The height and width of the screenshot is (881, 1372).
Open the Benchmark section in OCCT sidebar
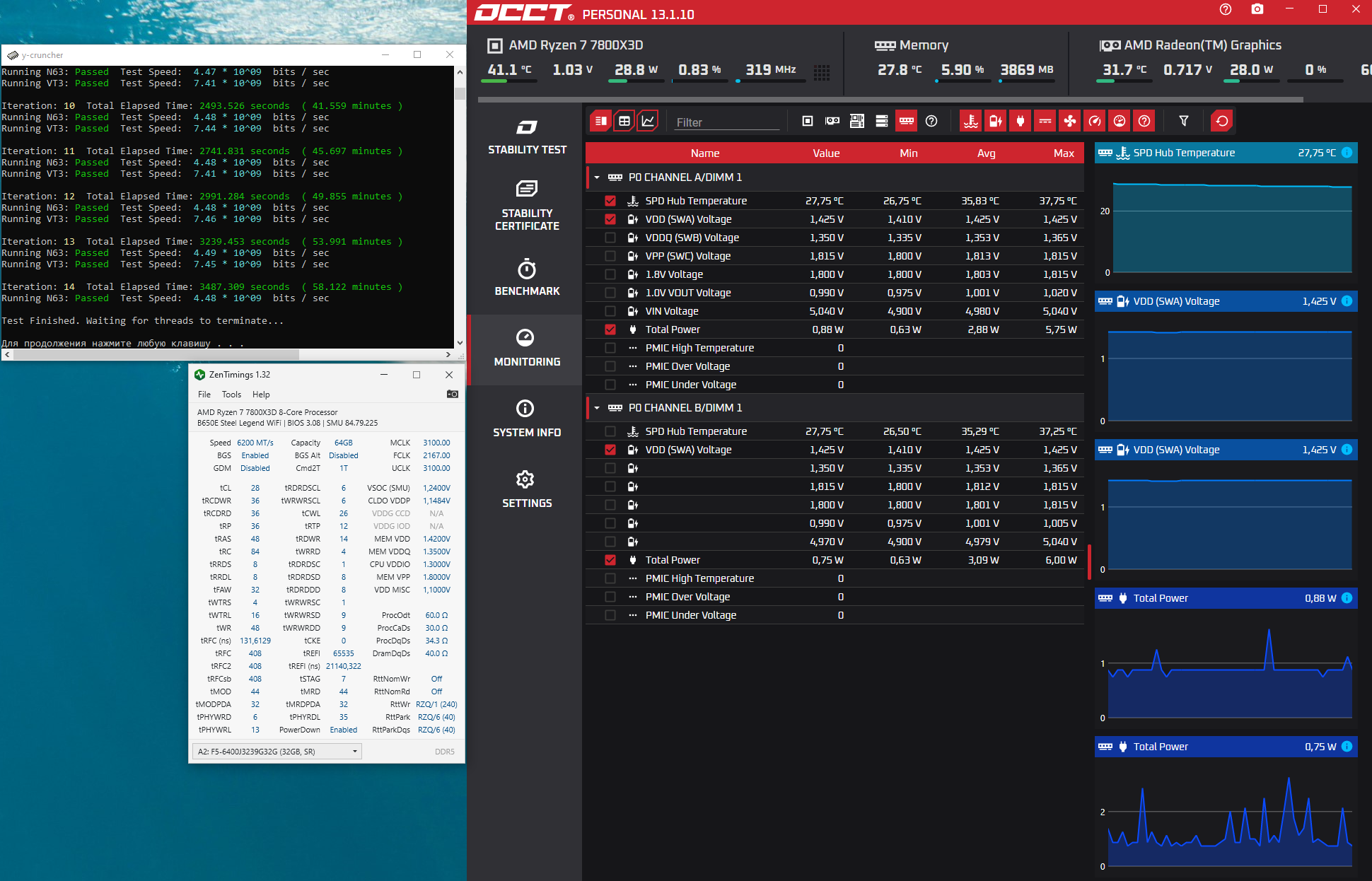tap(527, 278)
